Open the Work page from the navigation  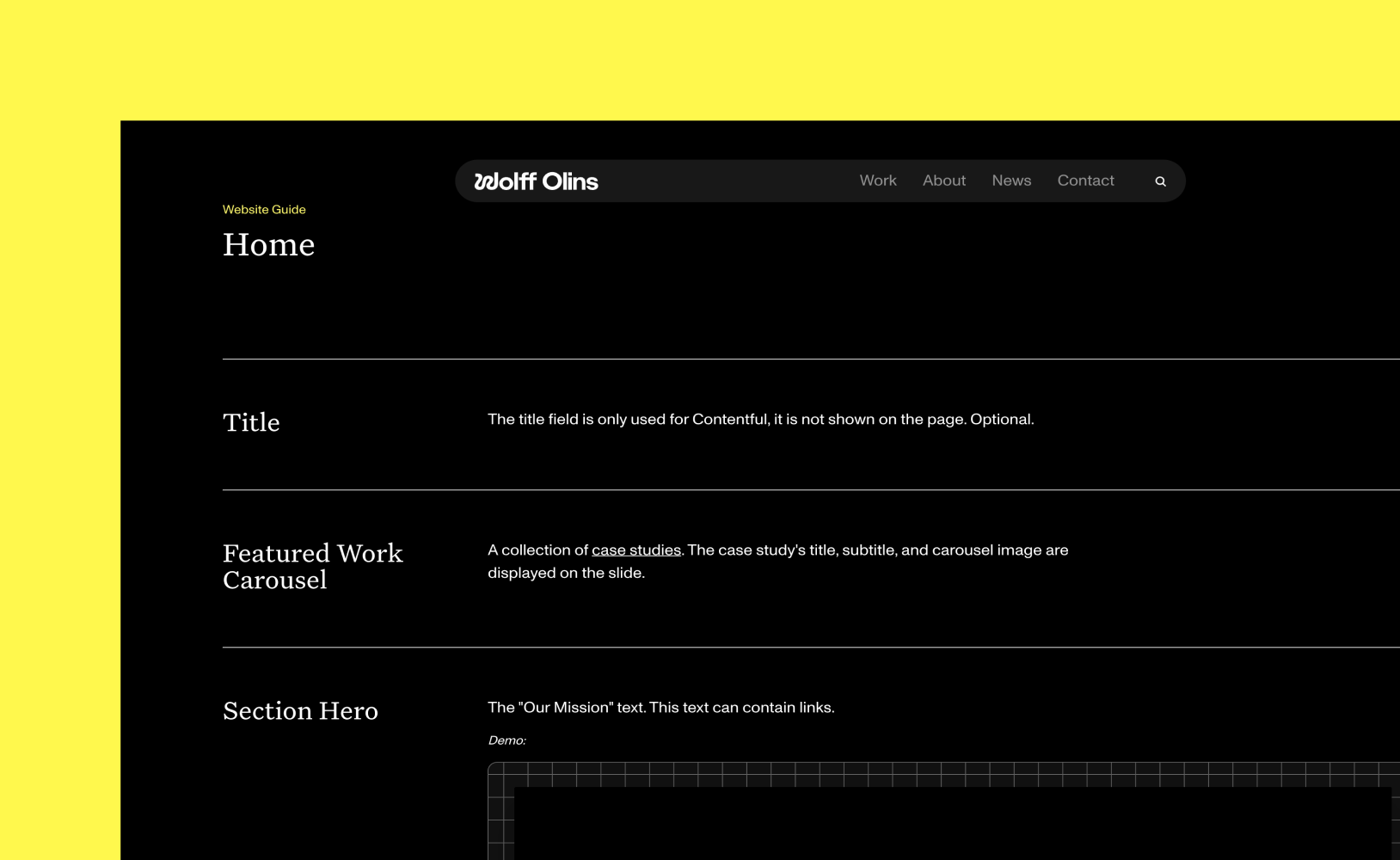[877, 181]
